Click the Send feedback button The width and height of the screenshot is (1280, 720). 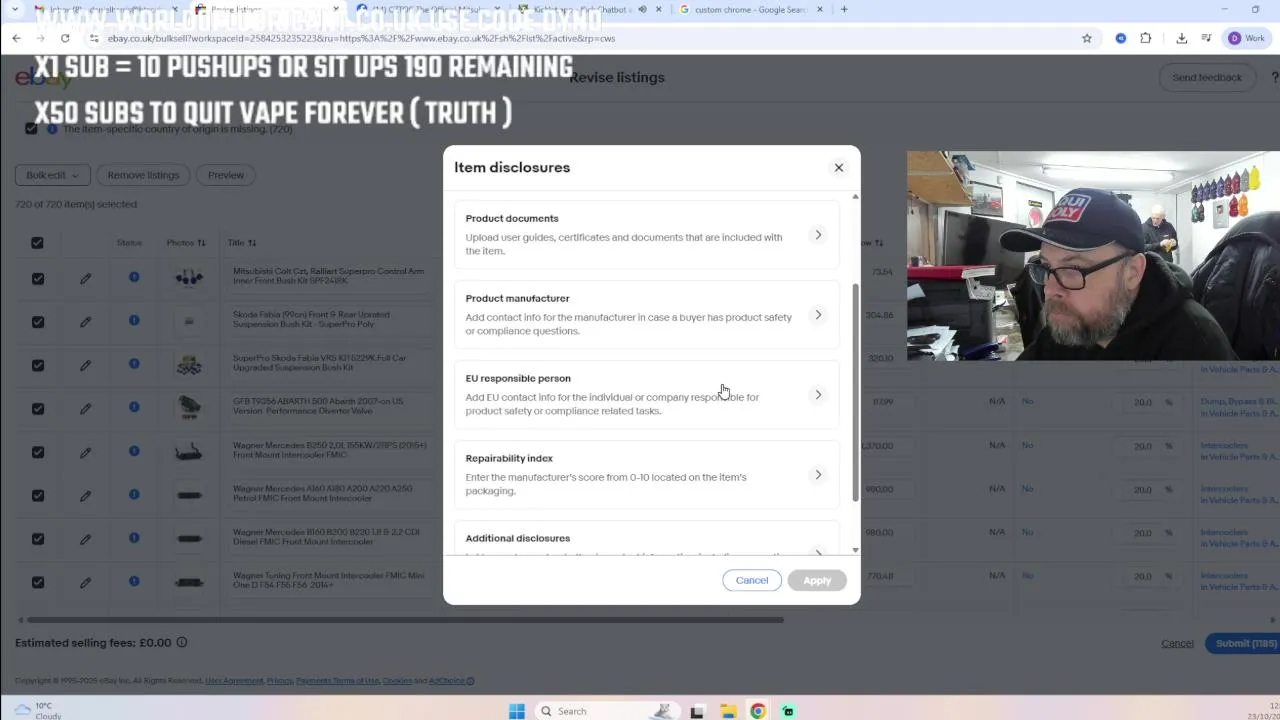coord(1207,77)
